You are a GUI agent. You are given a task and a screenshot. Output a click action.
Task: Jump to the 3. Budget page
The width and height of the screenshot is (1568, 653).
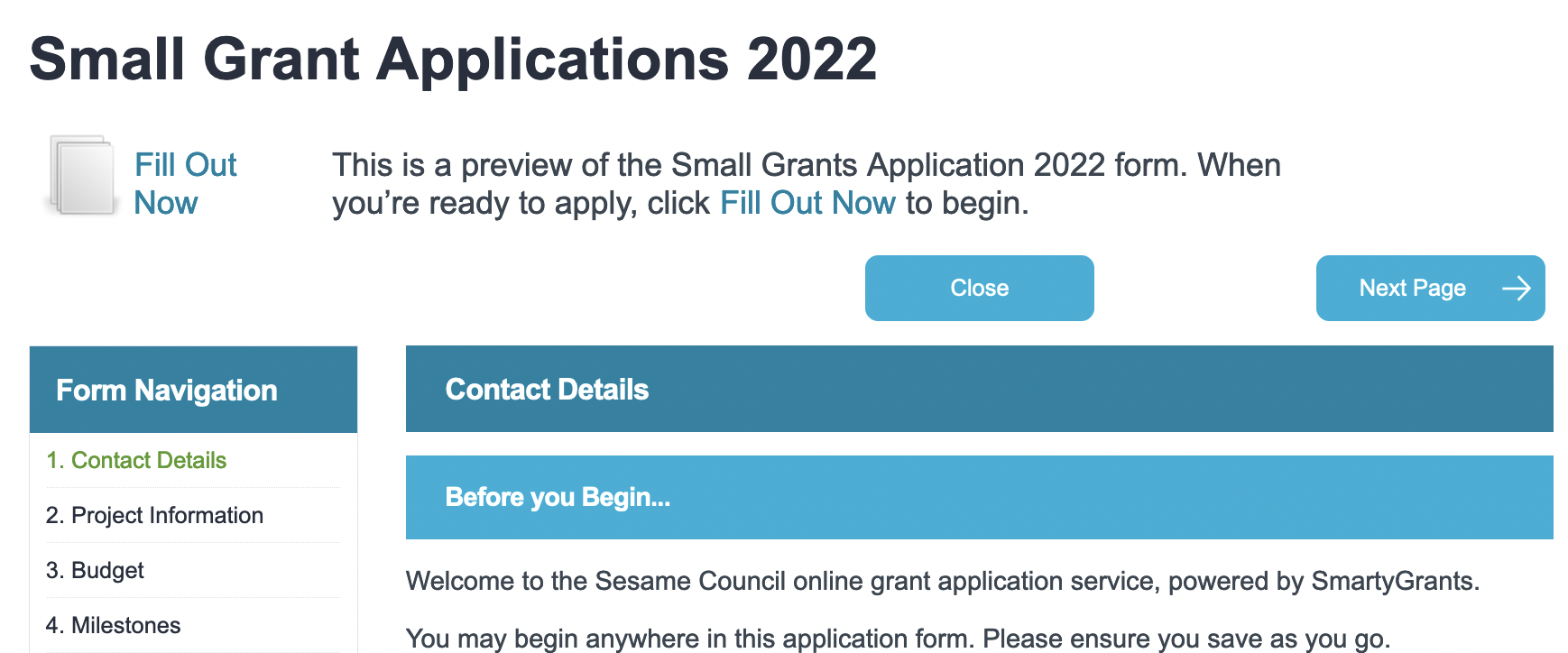(95, 570)
